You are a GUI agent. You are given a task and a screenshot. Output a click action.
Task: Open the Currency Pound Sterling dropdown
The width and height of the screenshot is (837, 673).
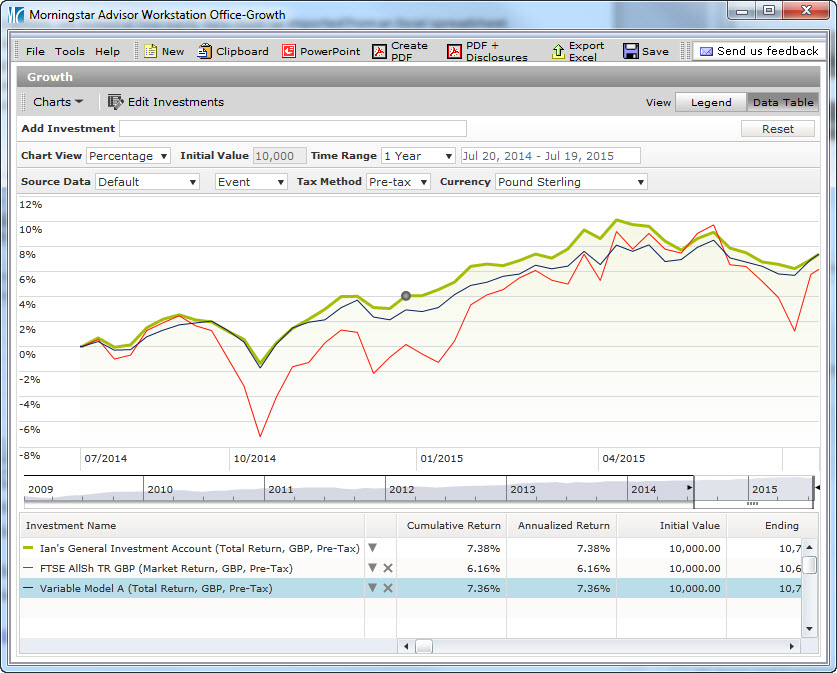571,182
